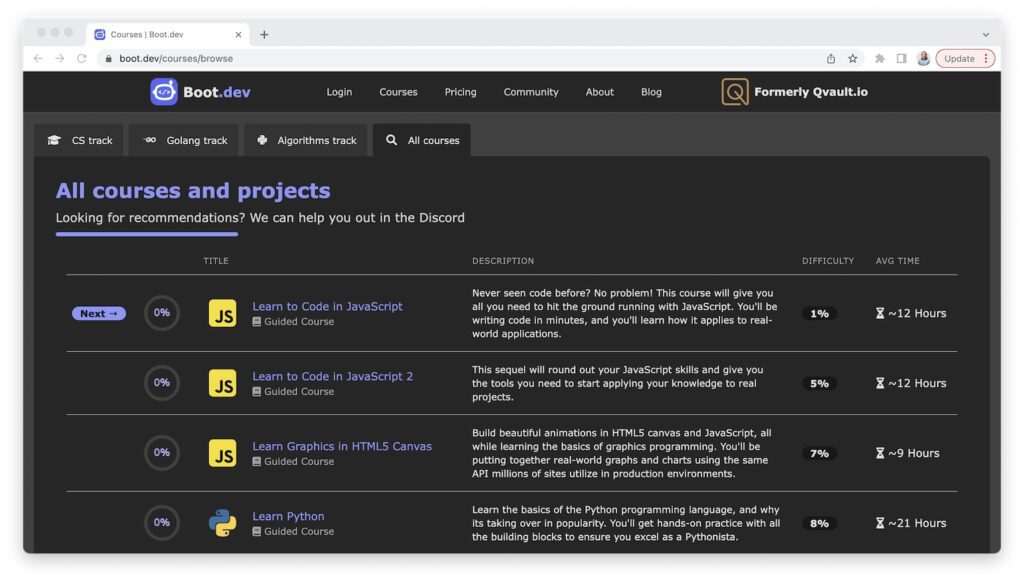Select the All courses tab
Viewport: 1024px width, 582px height.
pyautogui.click(x=422, y=140)
